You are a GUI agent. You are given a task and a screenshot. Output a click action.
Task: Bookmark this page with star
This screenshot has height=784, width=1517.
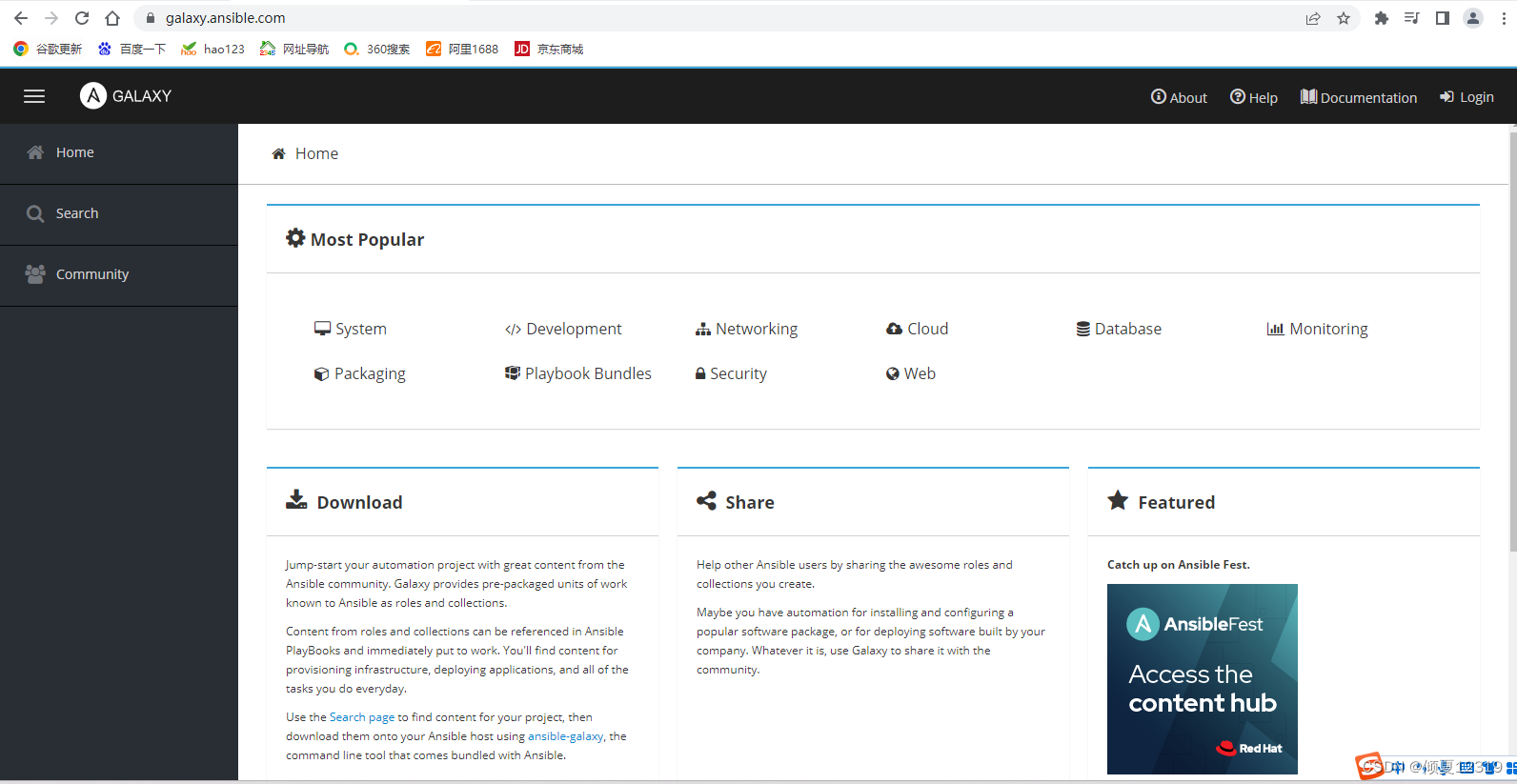(1344, 18)
